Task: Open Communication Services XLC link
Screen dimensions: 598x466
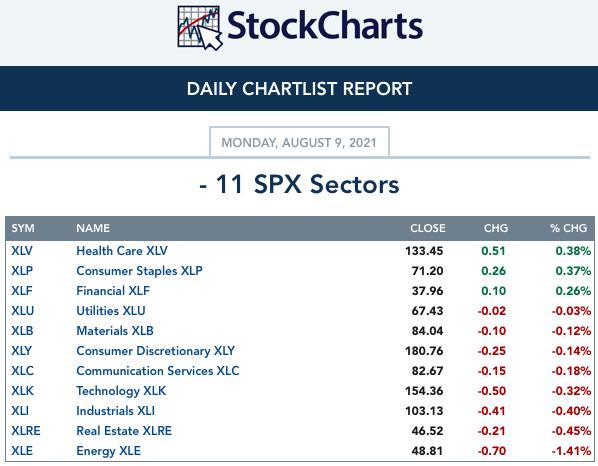Action: pos(158,371)
